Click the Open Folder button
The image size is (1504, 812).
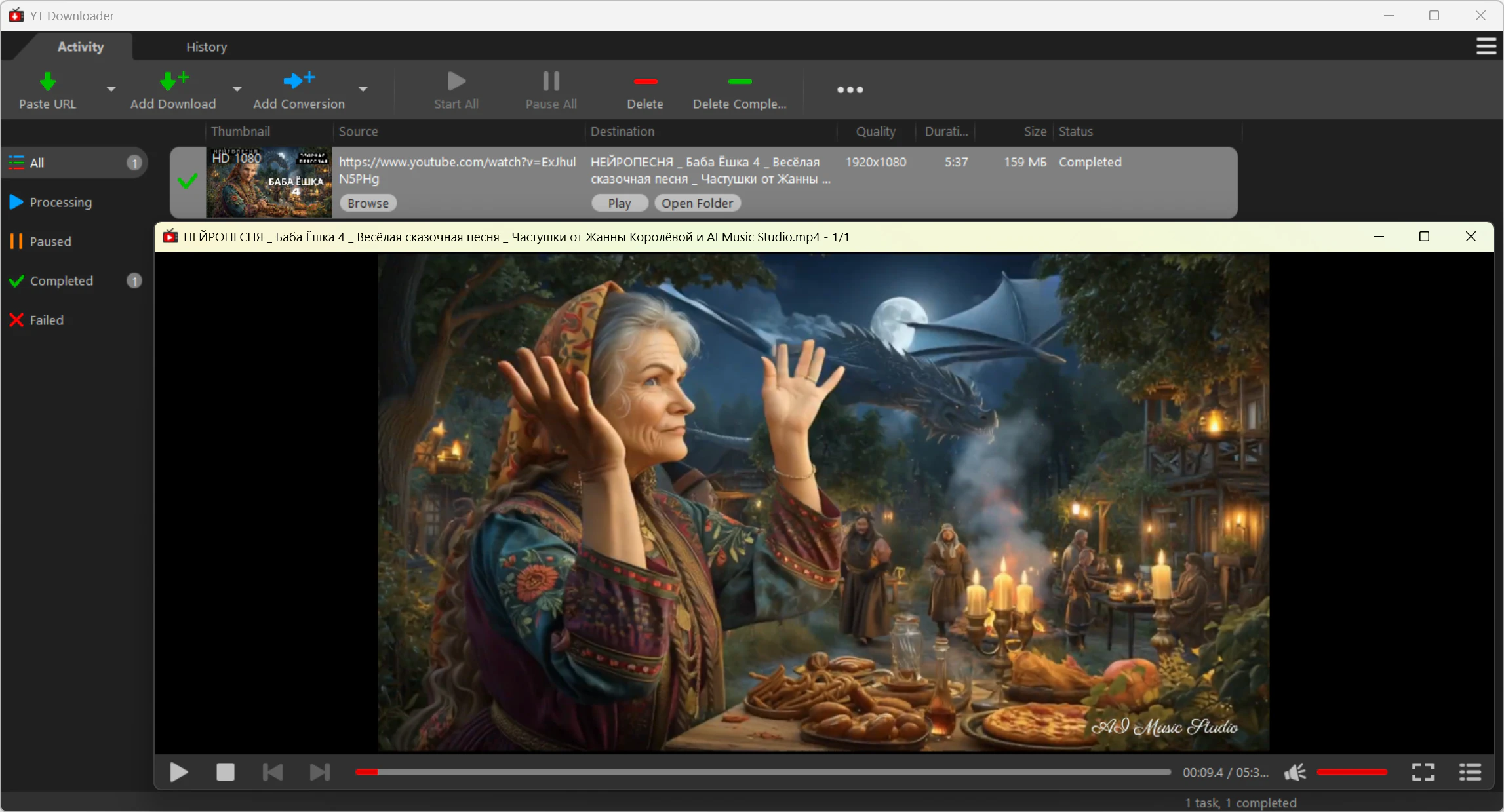click(x=697, y=203)
